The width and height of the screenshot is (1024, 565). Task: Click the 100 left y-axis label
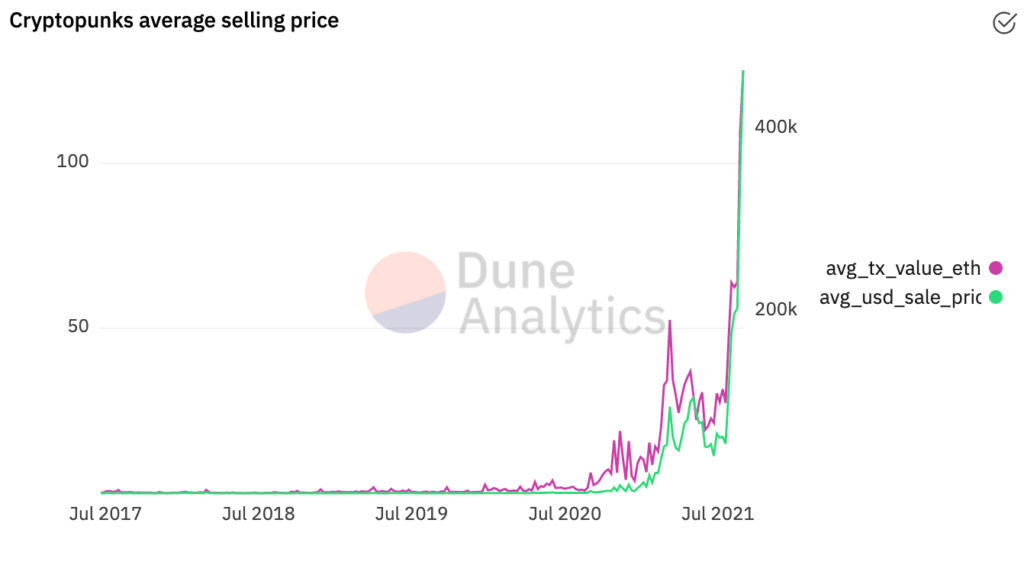(72, 161)
